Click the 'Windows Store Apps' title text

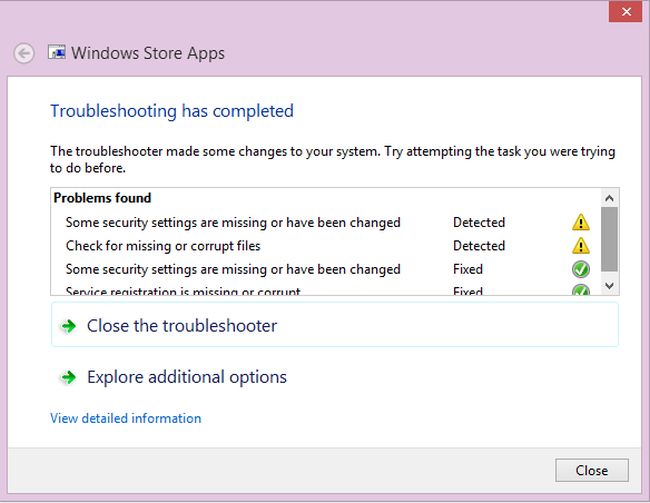(x=148, y=53)
